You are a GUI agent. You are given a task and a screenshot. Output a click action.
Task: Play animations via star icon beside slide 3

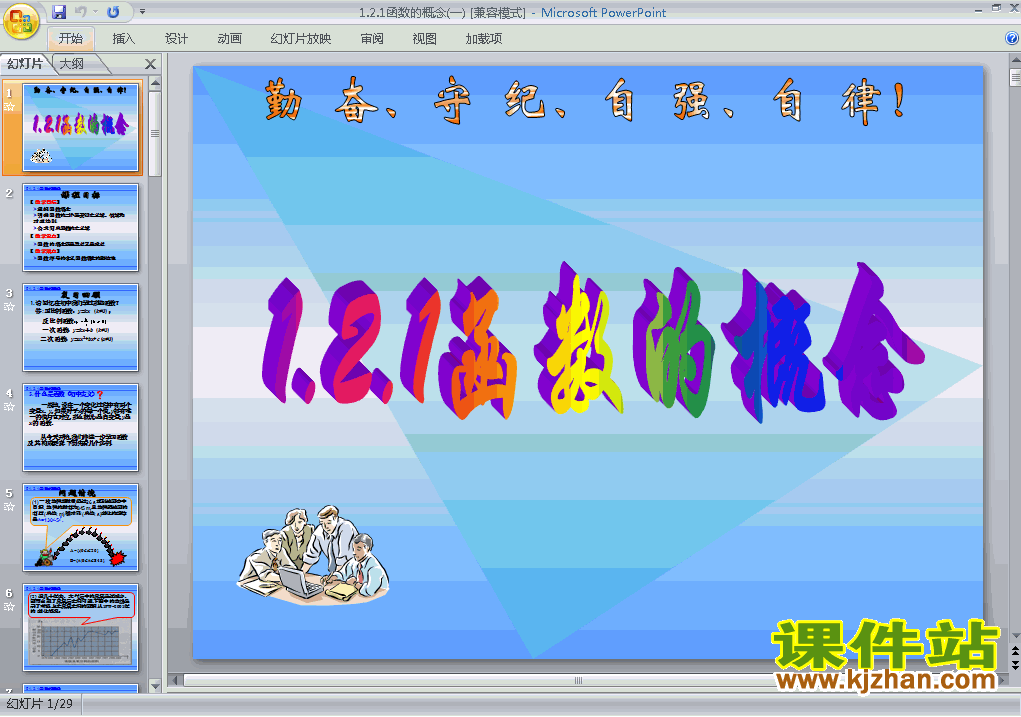9,307
